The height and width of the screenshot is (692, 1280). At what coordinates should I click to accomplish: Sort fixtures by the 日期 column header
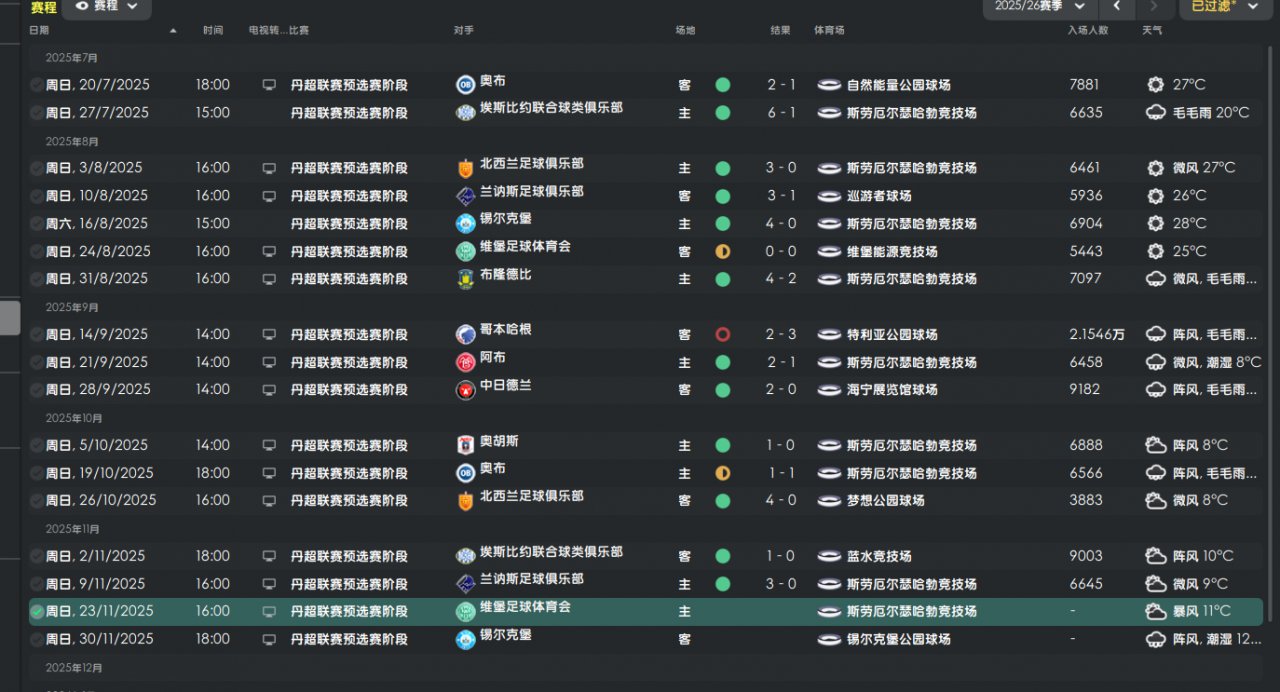coord(40,31)
